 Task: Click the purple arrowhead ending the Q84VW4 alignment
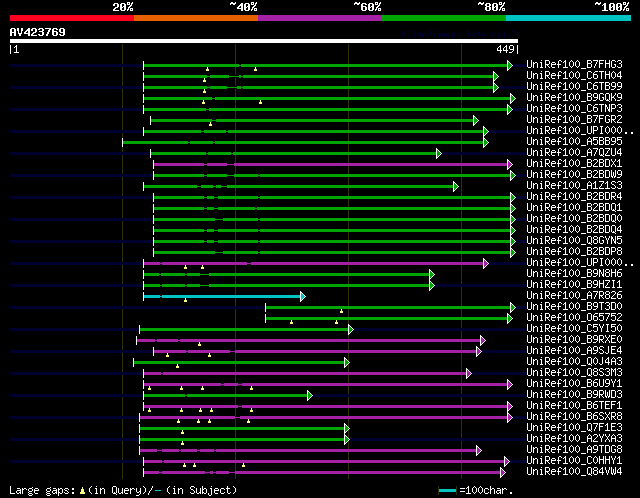coord(503,473)
